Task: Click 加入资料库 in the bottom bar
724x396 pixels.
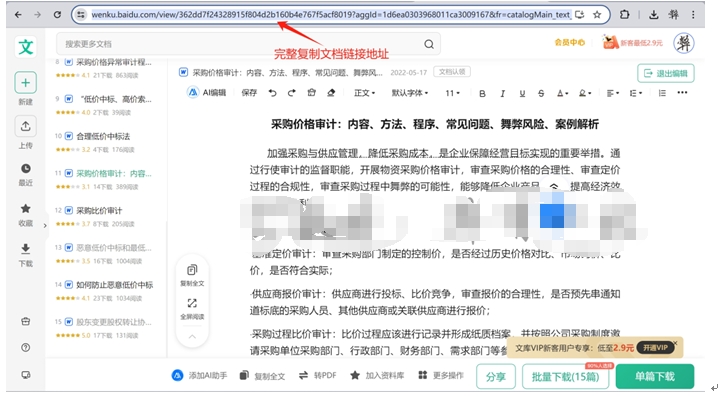Action: coord(377,376)
